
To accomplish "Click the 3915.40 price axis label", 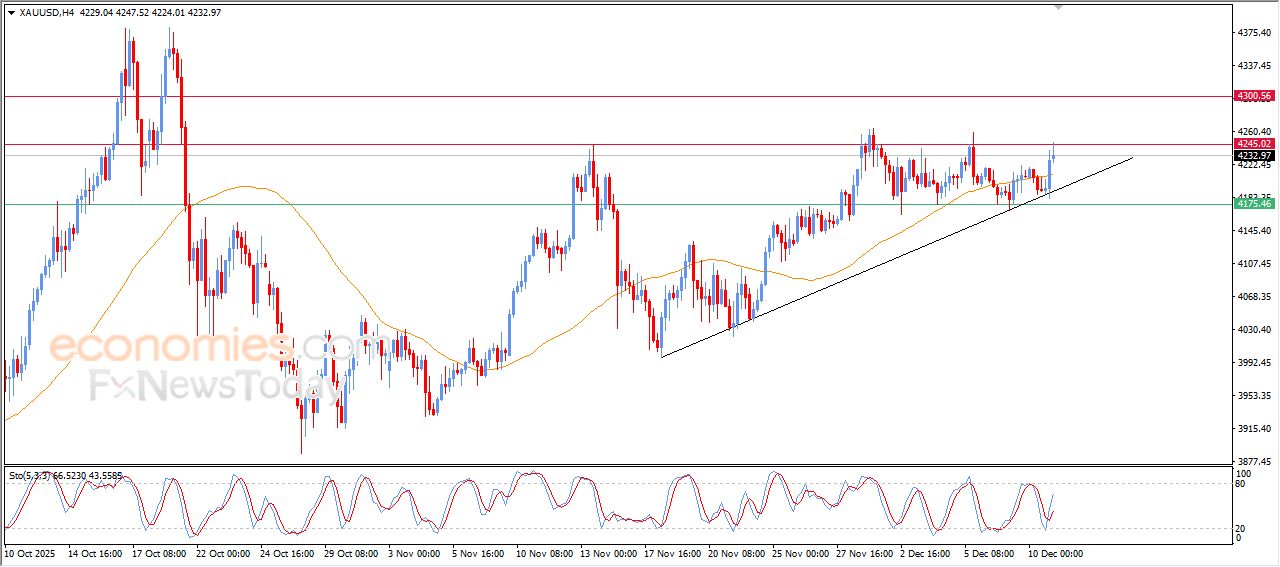I will (x=1254, y=429).
